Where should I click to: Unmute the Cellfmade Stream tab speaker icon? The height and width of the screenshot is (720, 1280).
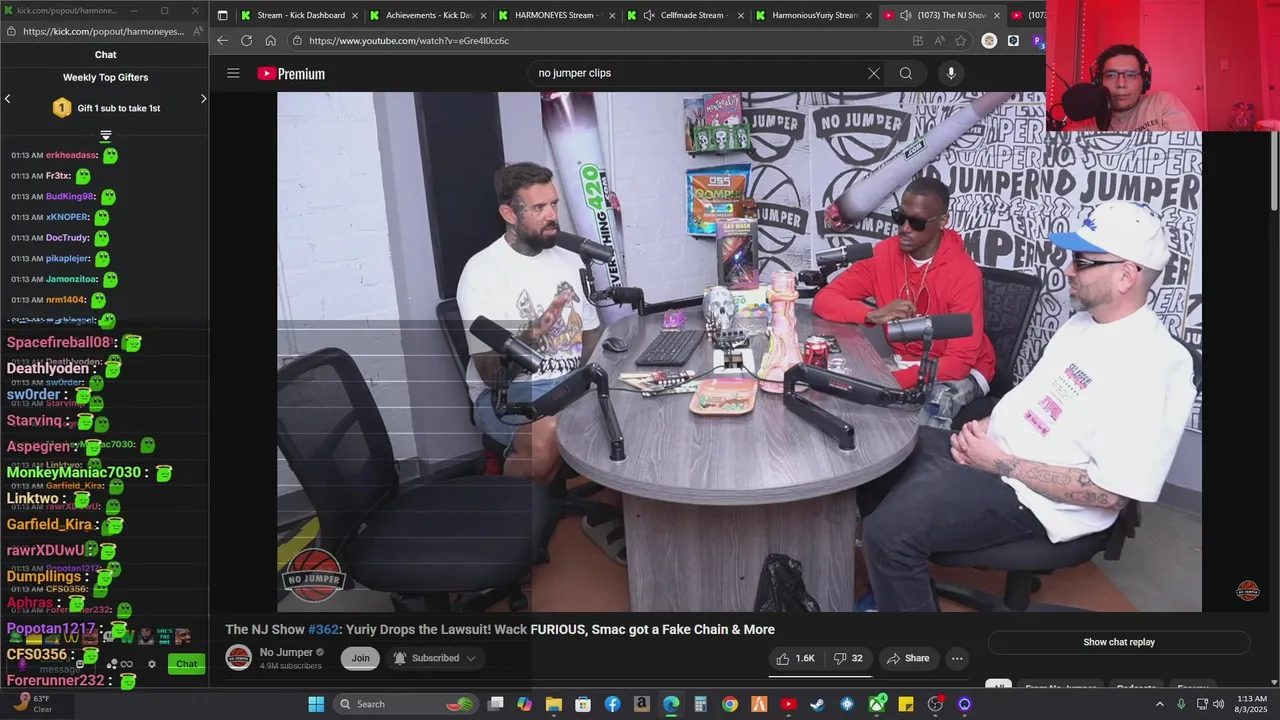[x=649, y=15]
